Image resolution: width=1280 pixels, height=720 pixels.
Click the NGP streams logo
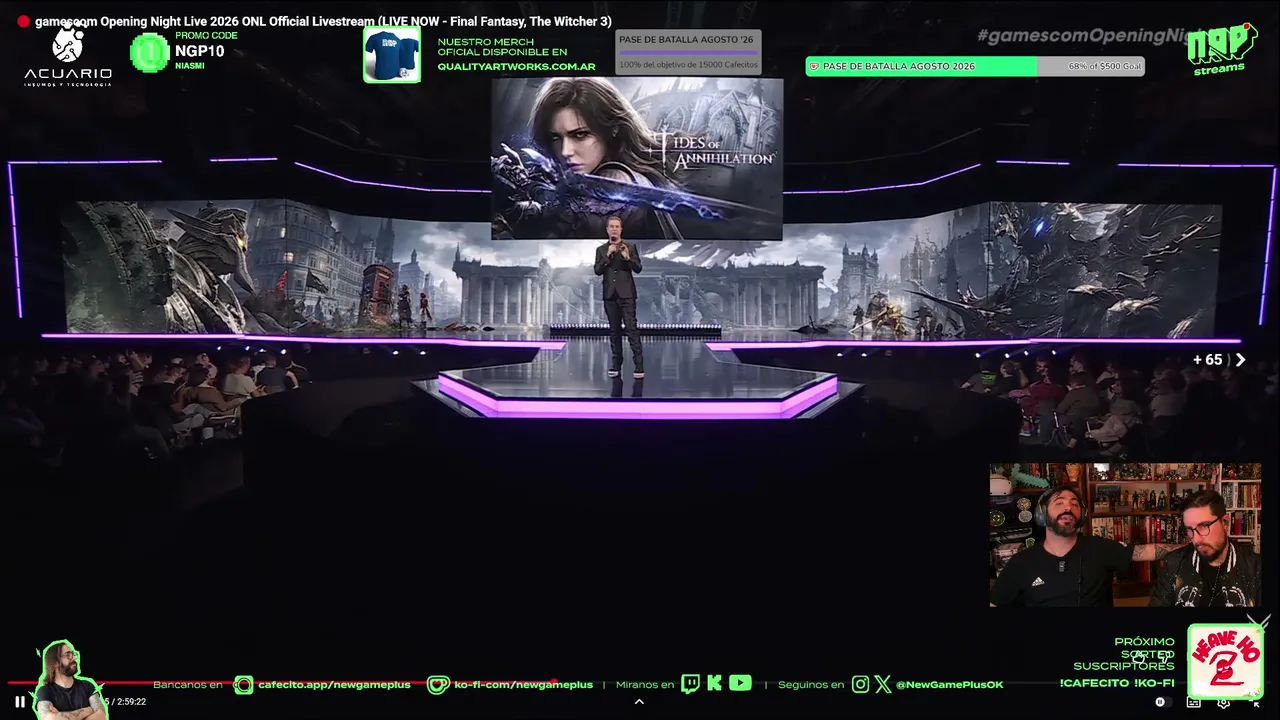click(1221, 49)
